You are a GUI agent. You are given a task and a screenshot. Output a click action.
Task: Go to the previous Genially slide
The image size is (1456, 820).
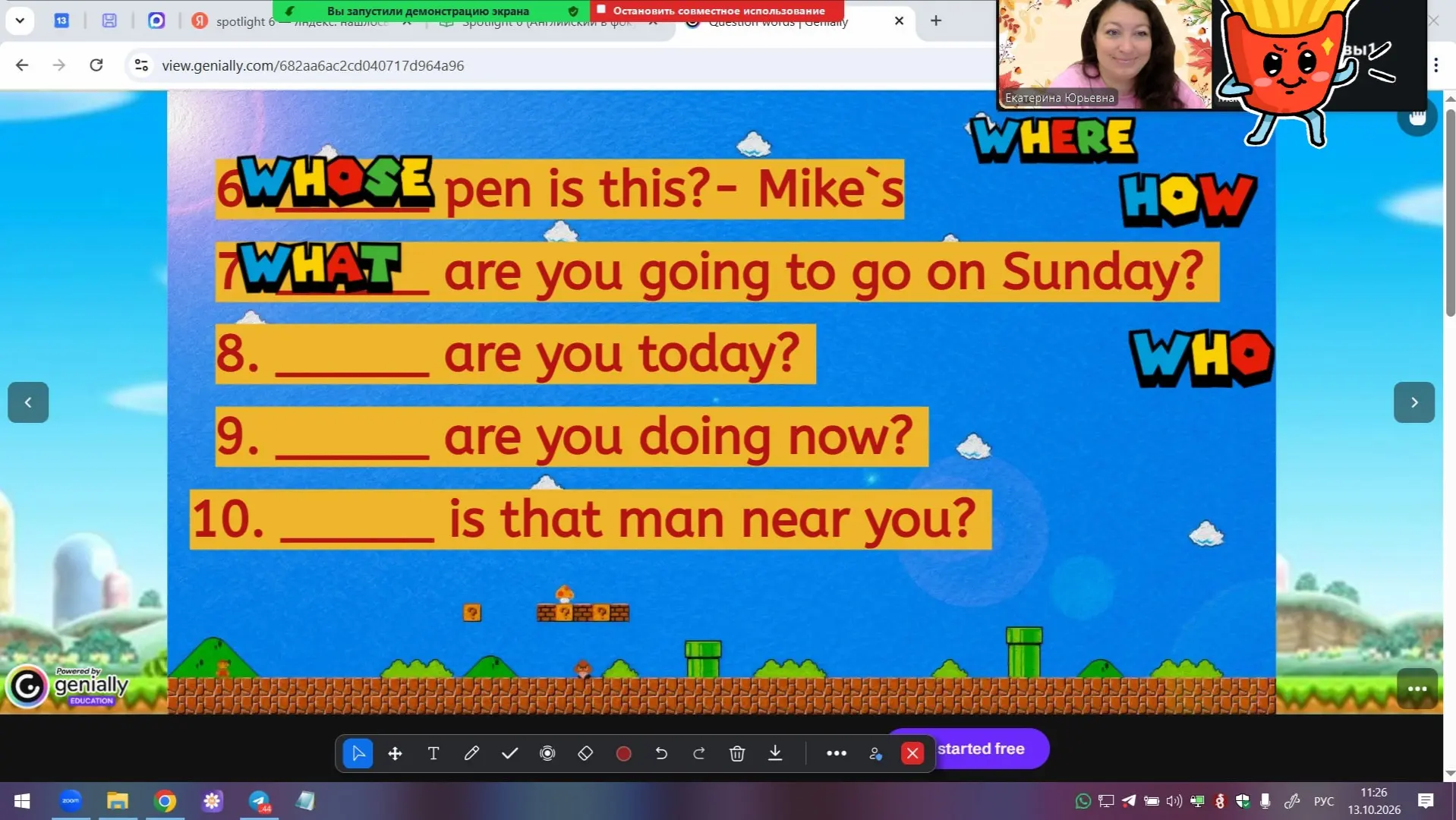click(x=28, y=402)
